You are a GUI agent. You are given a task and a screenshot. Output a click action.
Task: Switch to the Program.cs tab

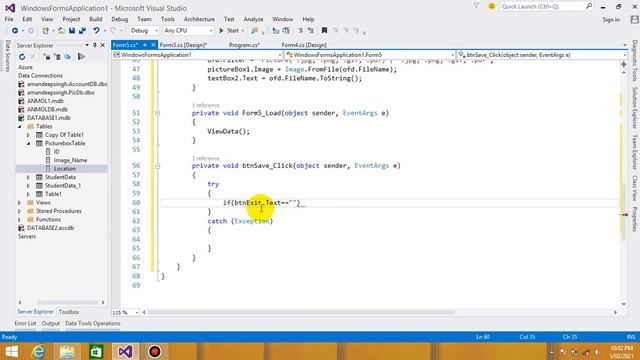click(244, 45)
